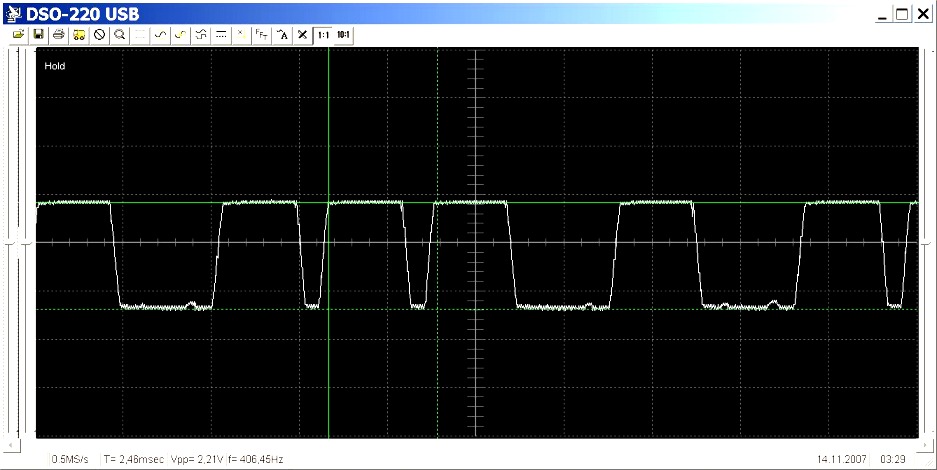
Task: Click the yellow sine wave icon
Action: pyautogui.click(x=180, y=35)
